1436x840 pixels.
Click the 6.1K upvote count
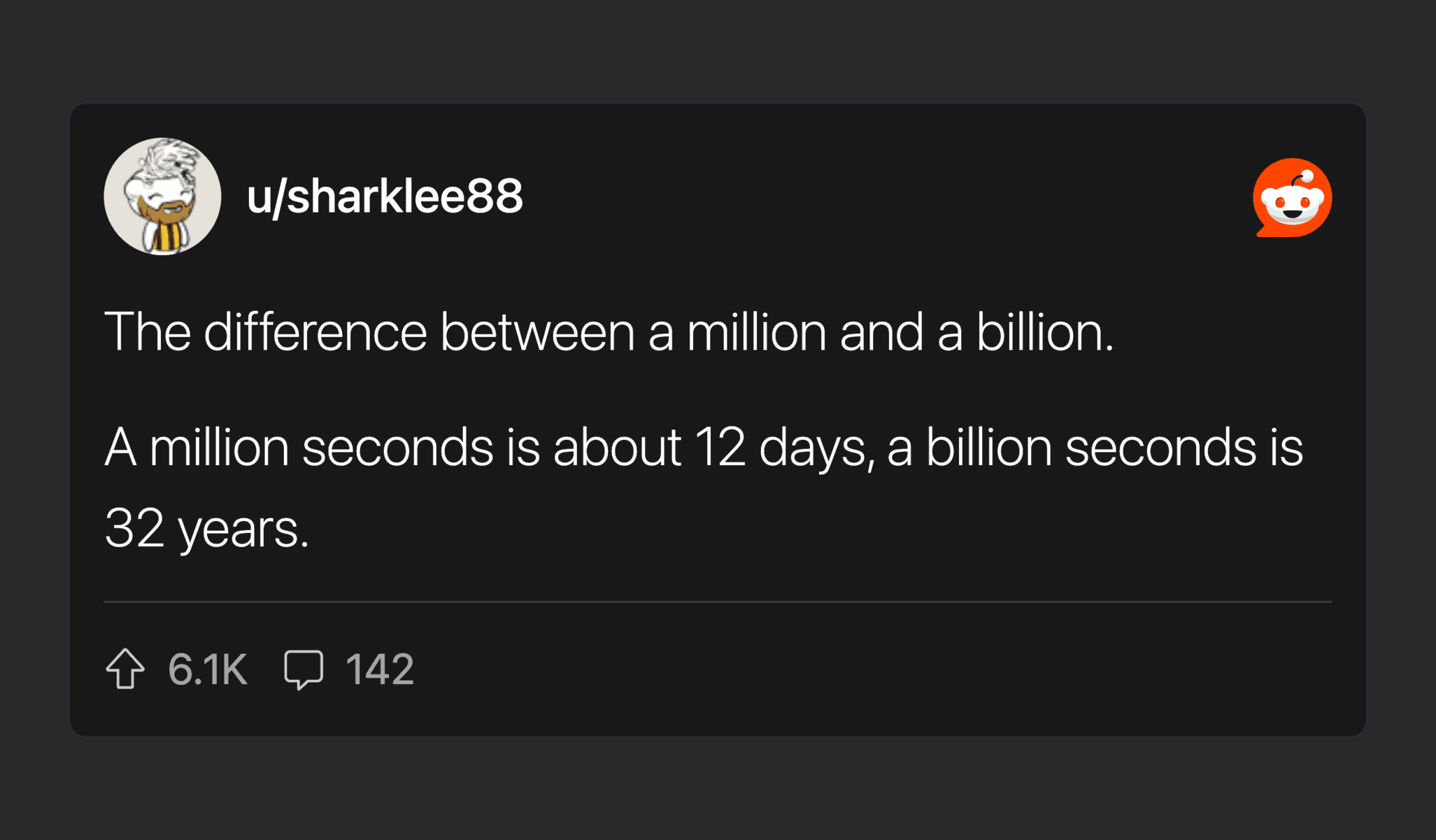pyautogui.click(x=208, y=669)
